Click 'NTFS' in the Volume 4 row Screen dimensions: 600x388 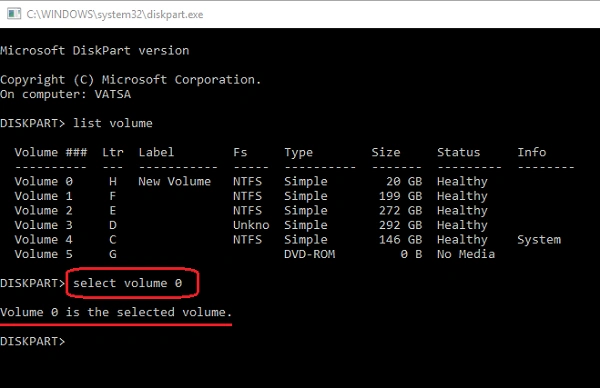tap(248, 240)
